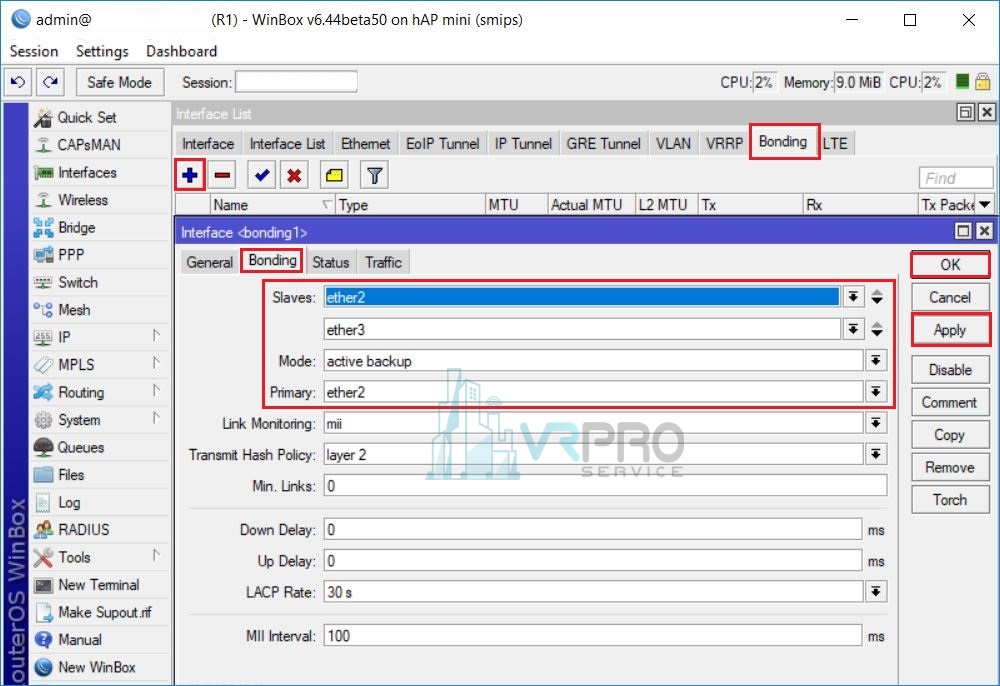Open the ether2 slave dropdown arrow
This screenshot has width=1000, height=686.
coord(853,296)
